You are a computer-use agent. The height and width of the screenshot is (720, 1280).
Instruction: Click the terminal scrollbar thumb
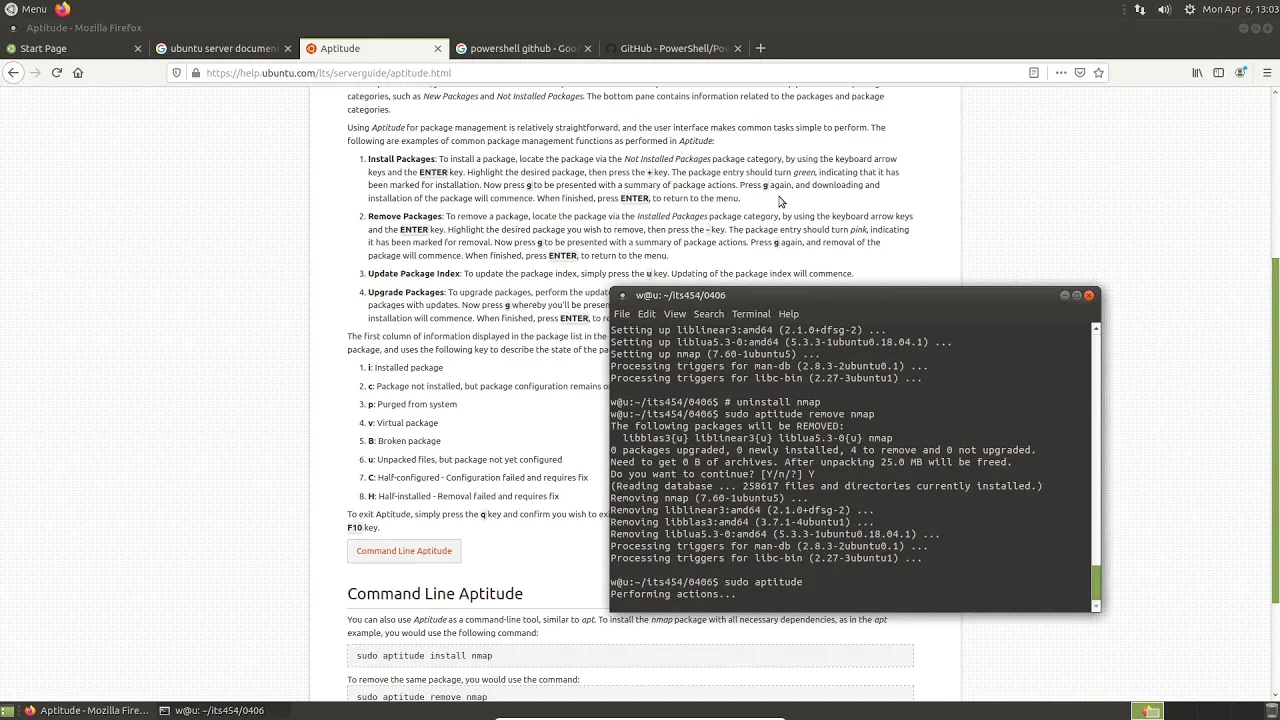point(1096,581)
